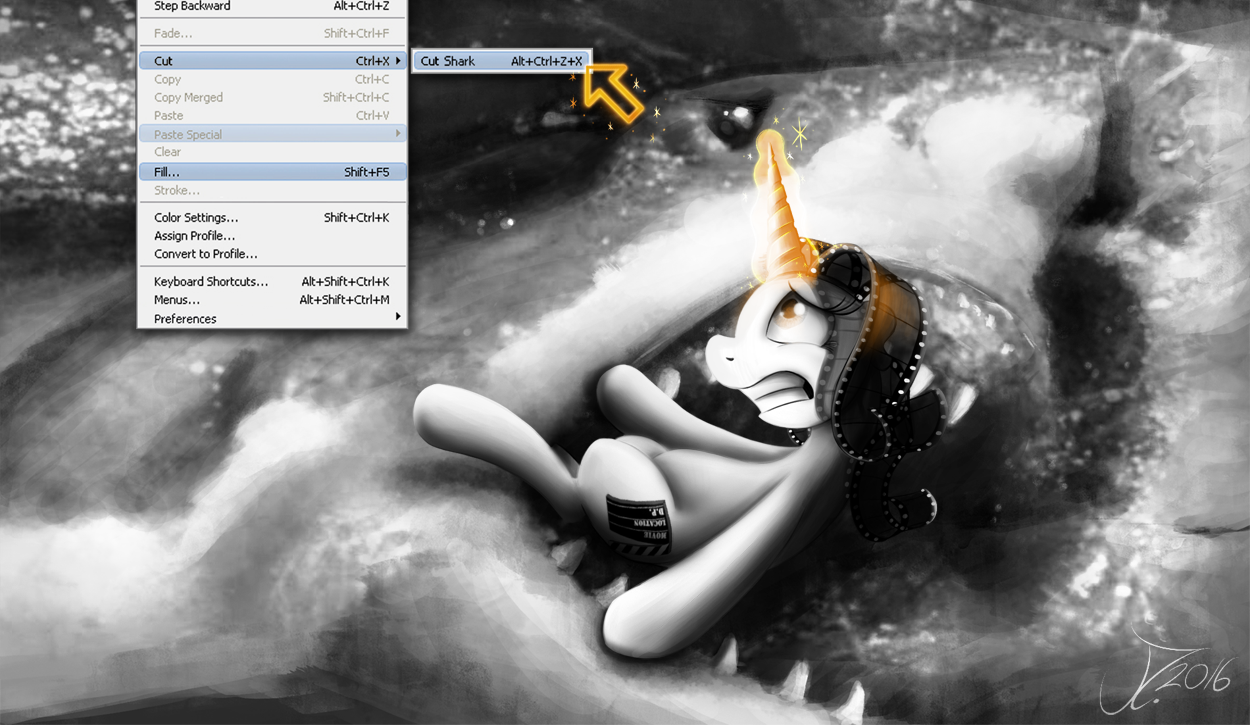
Task: Select Copy Merged in the menu
Action: (272, 97)
